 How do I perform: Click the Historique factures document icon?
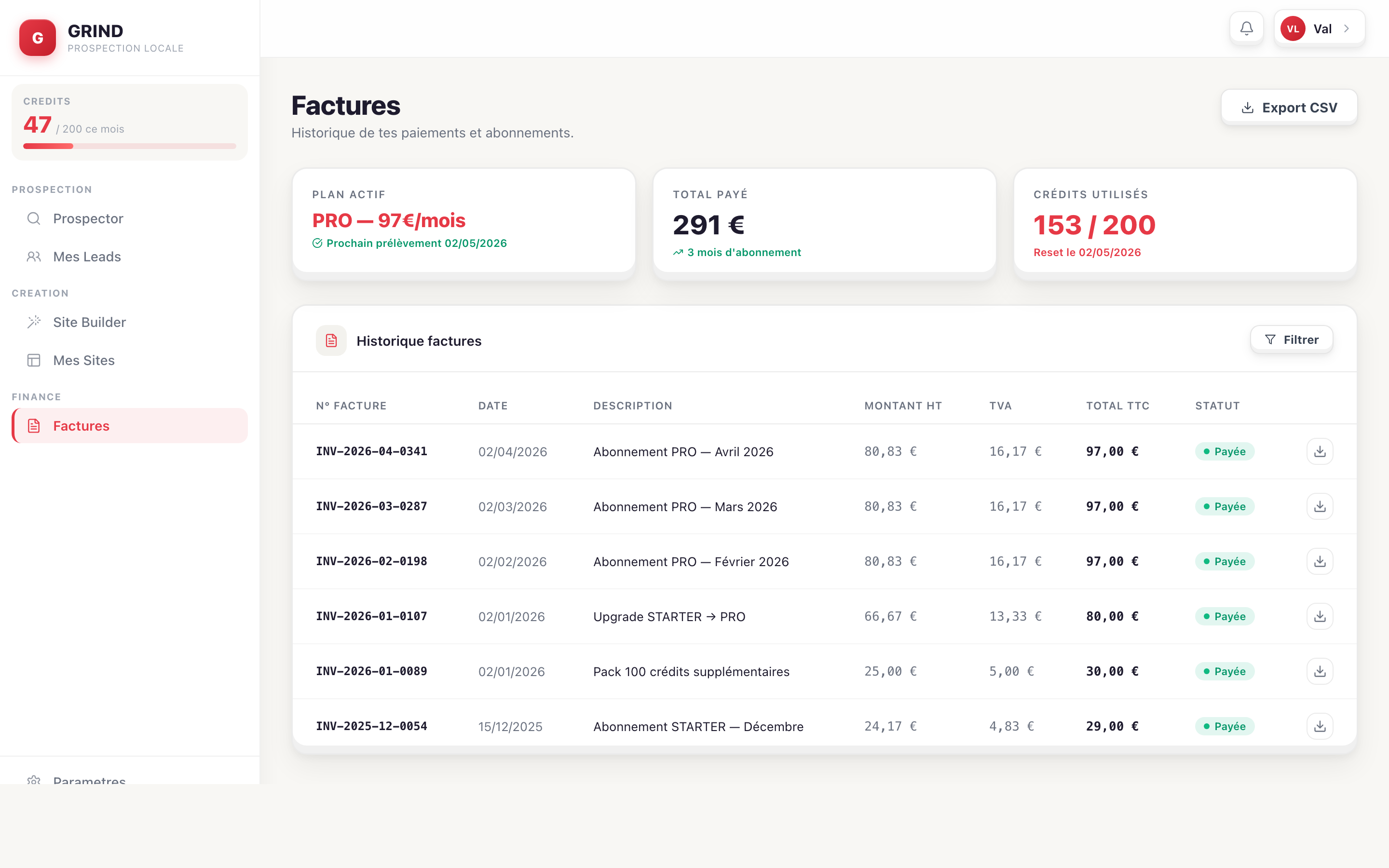tap(331, 340)
